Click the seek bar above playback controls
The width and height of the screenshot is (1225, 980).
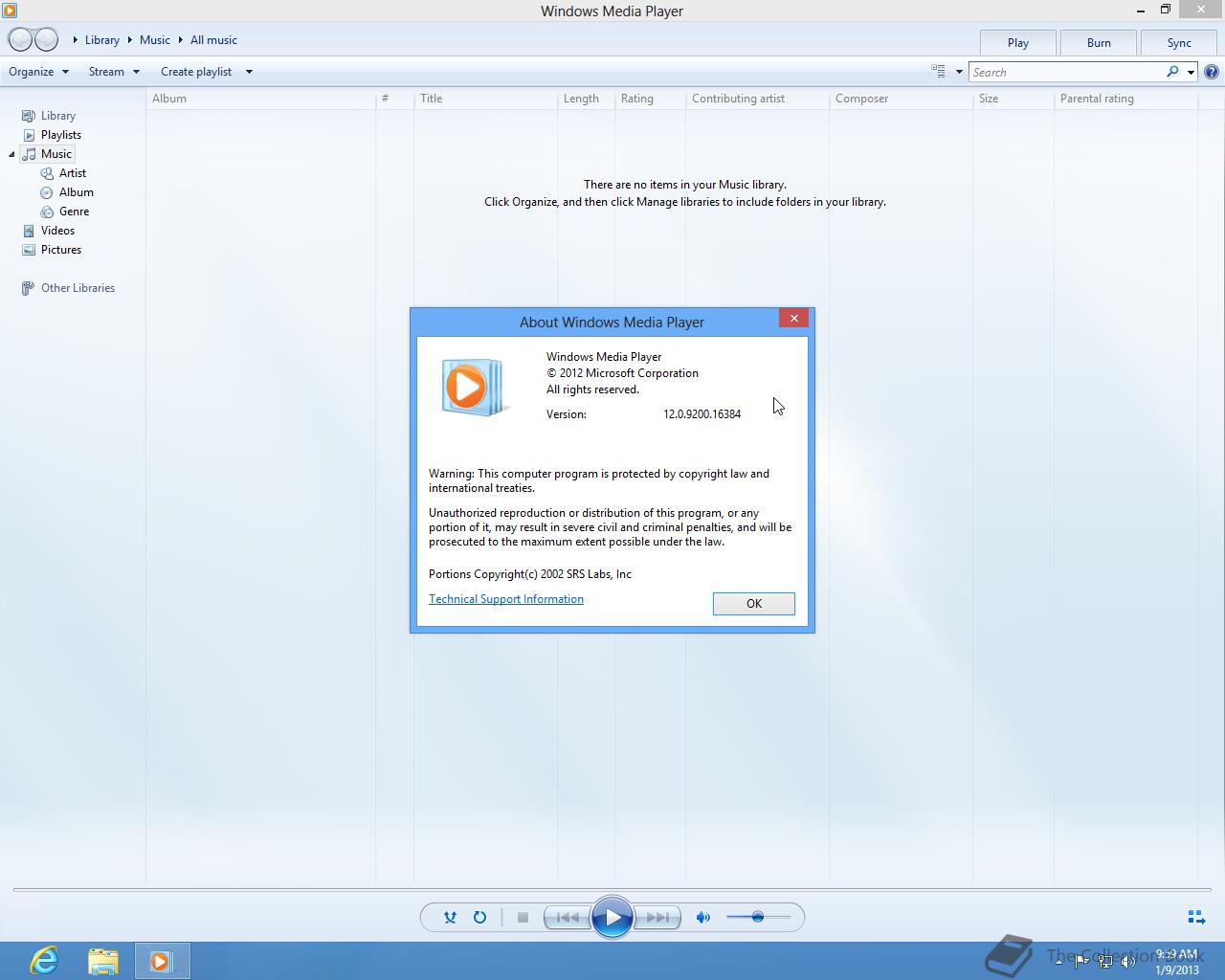[x=612, y=889]
